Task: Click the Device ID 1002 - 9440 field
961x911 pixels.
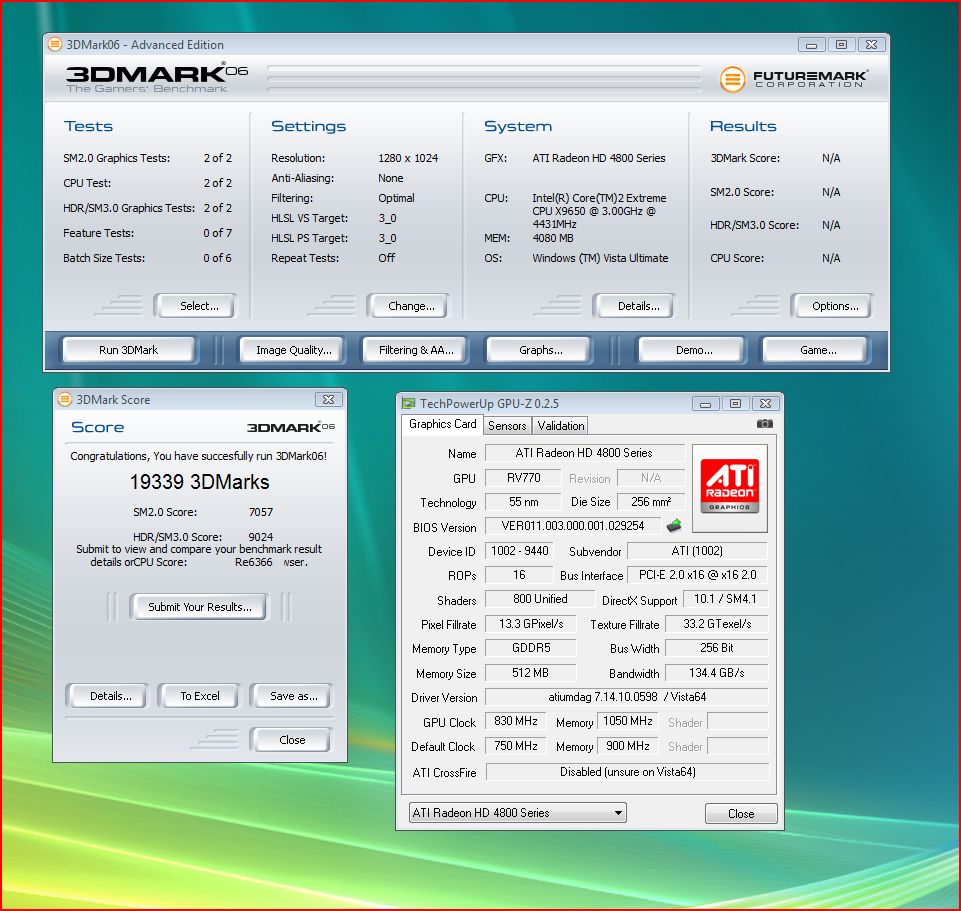Action: click(x=520, y=551)
